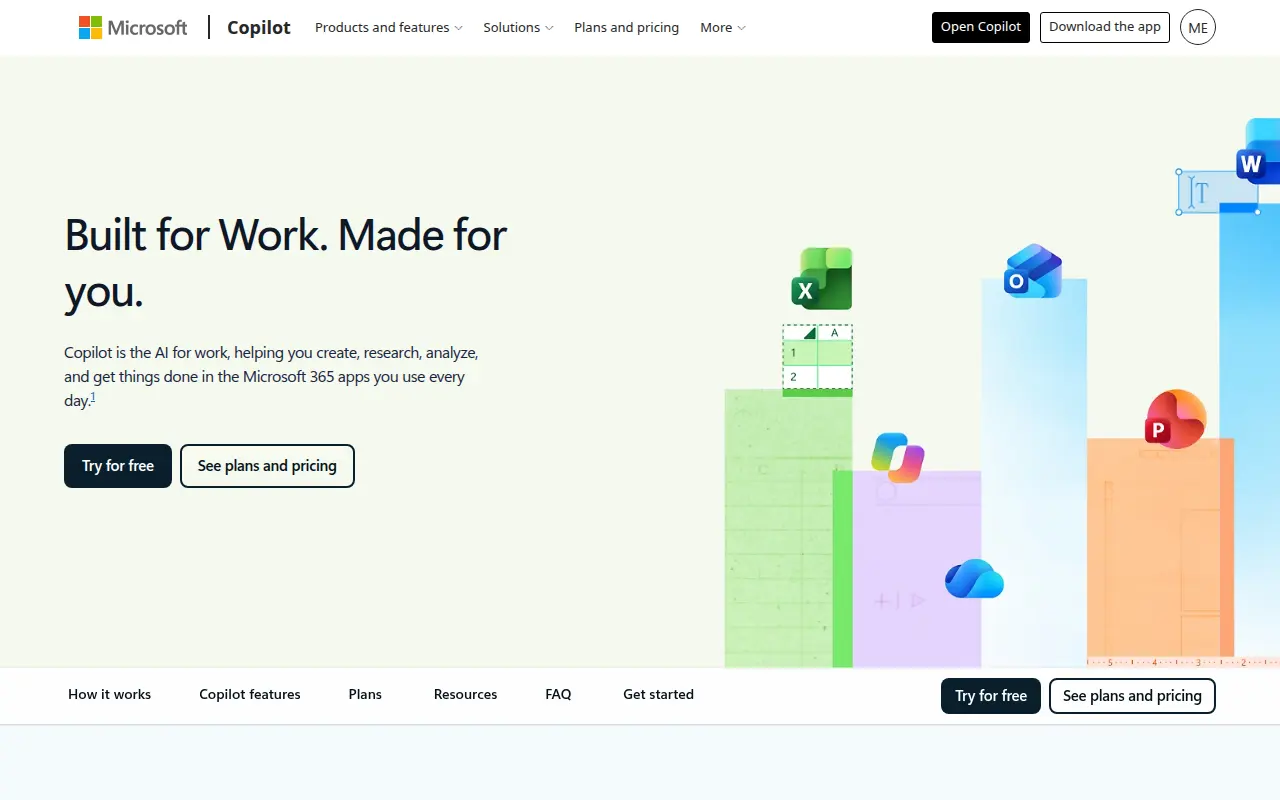Click Try for free in sticky bar
The width and height of the screenshot is (1280, 800).
click(x=991, y=696)
